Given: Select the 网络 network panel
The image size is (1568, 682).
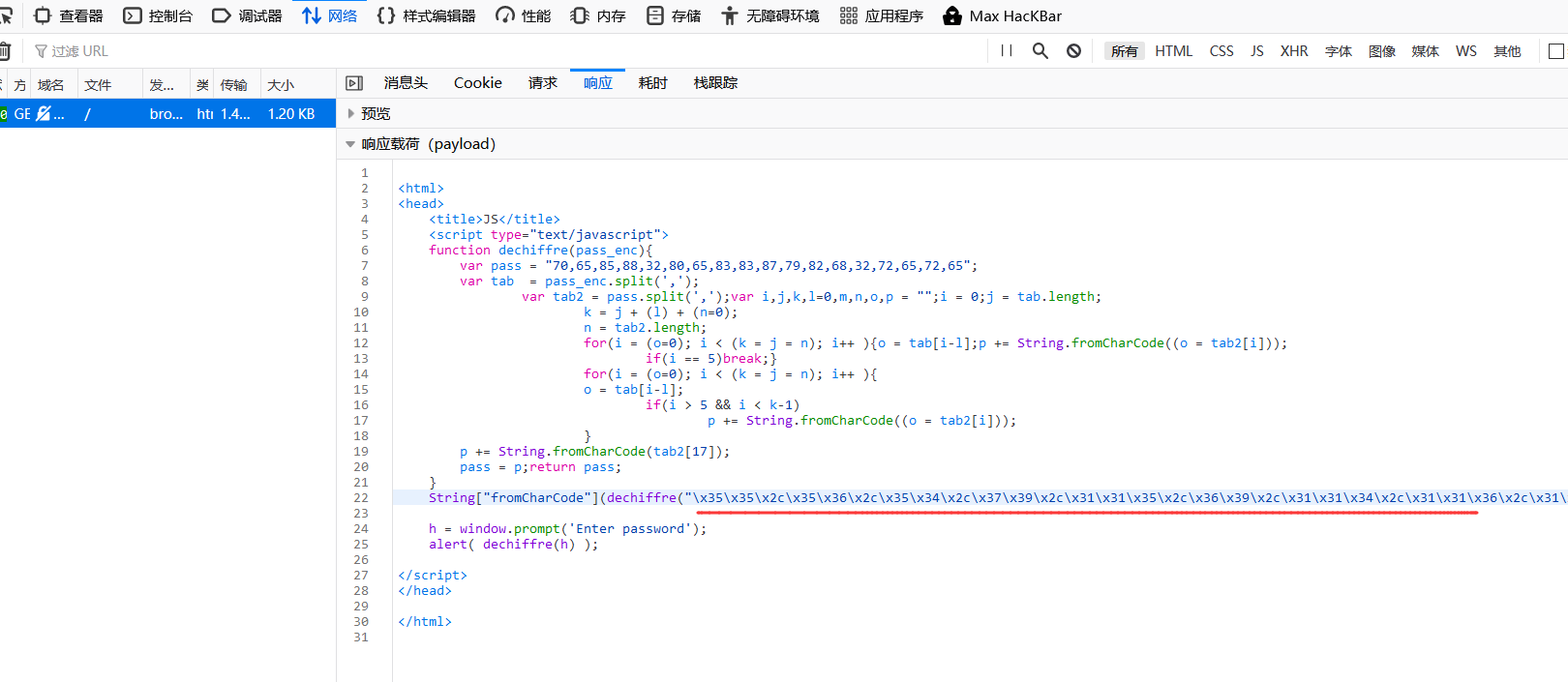Looking at the screenshot, I should pyautogui.click(x=329, y=15).
